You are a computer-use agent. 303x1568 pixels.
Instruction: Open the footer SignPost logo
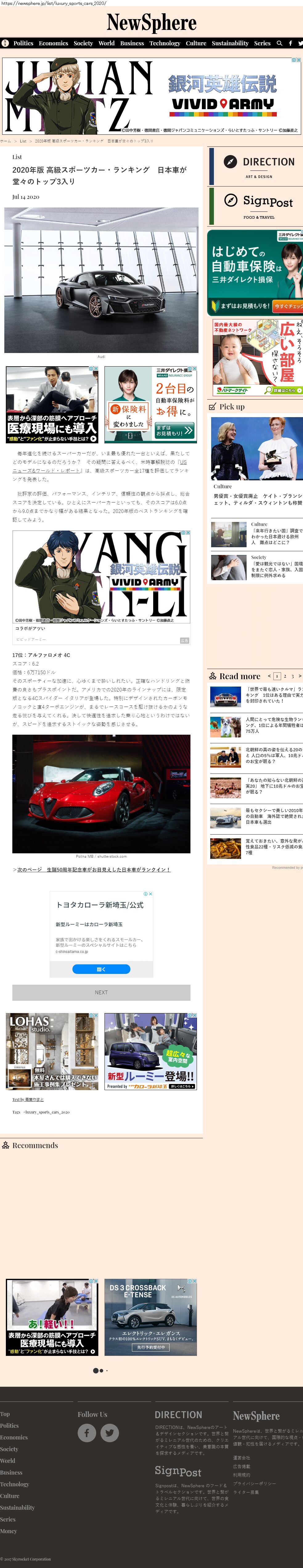point(178,1471)
